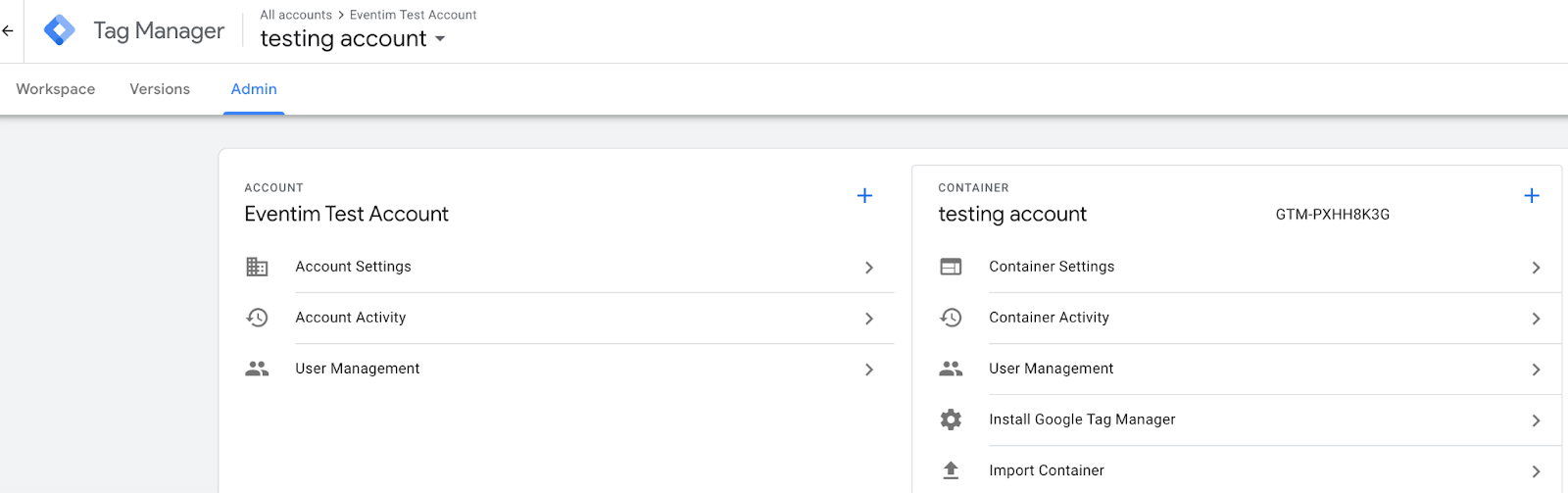Viewport: 1568px width, 493px height.
Task: Click the Container Settings window icon
Action: click(951, 267)
